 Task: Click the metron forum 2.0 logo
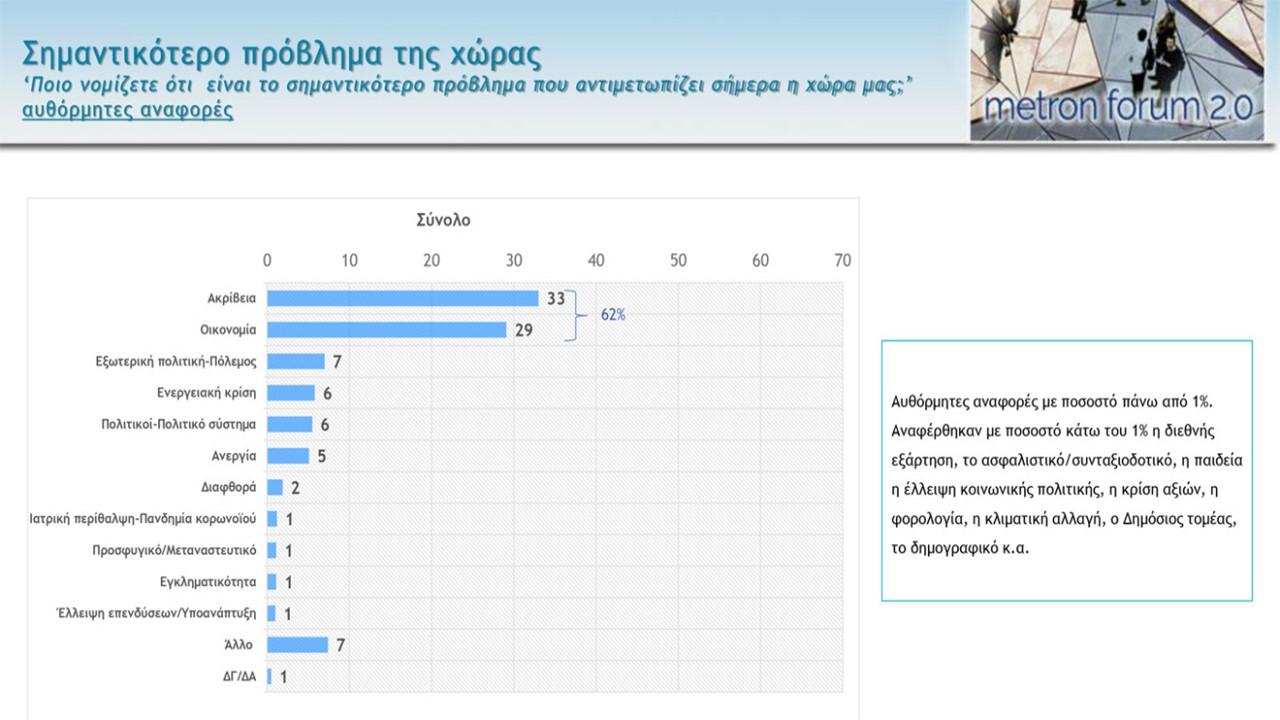click(1116, 70)
